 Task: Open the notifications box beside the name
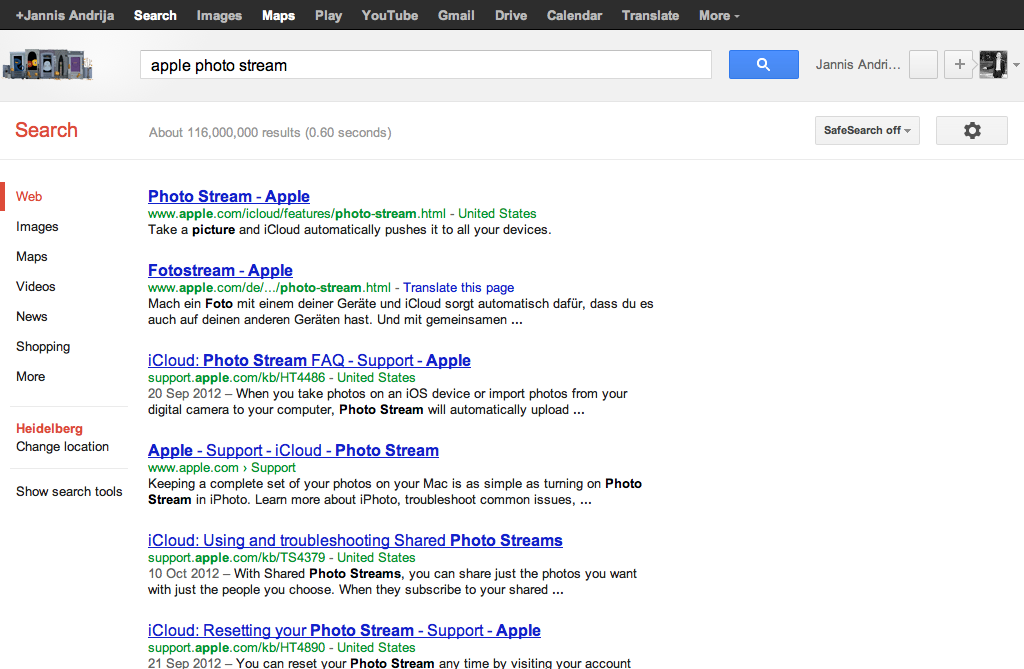point(923,65)
